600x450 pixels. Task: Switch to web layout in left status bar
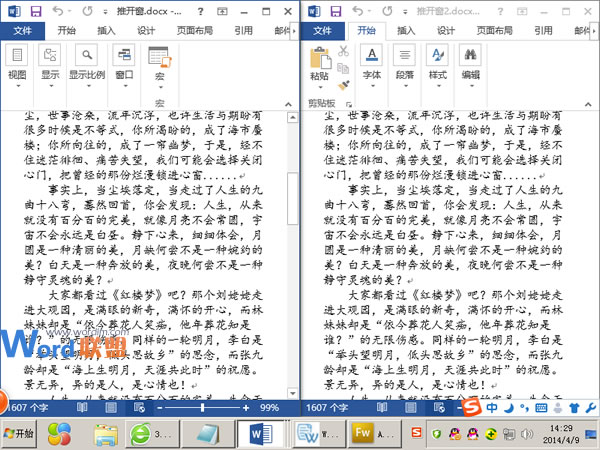(139, 408)
